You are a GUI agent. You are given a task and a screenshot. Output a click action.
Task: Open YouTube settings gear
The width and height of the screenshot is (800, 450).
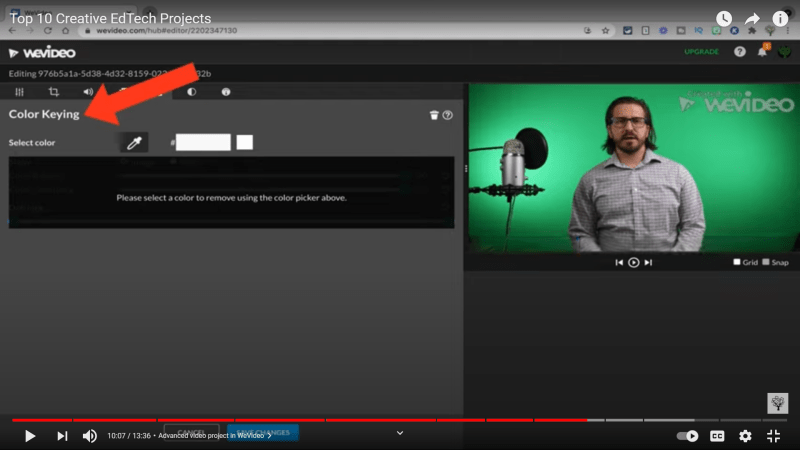[x=745, y=436]
